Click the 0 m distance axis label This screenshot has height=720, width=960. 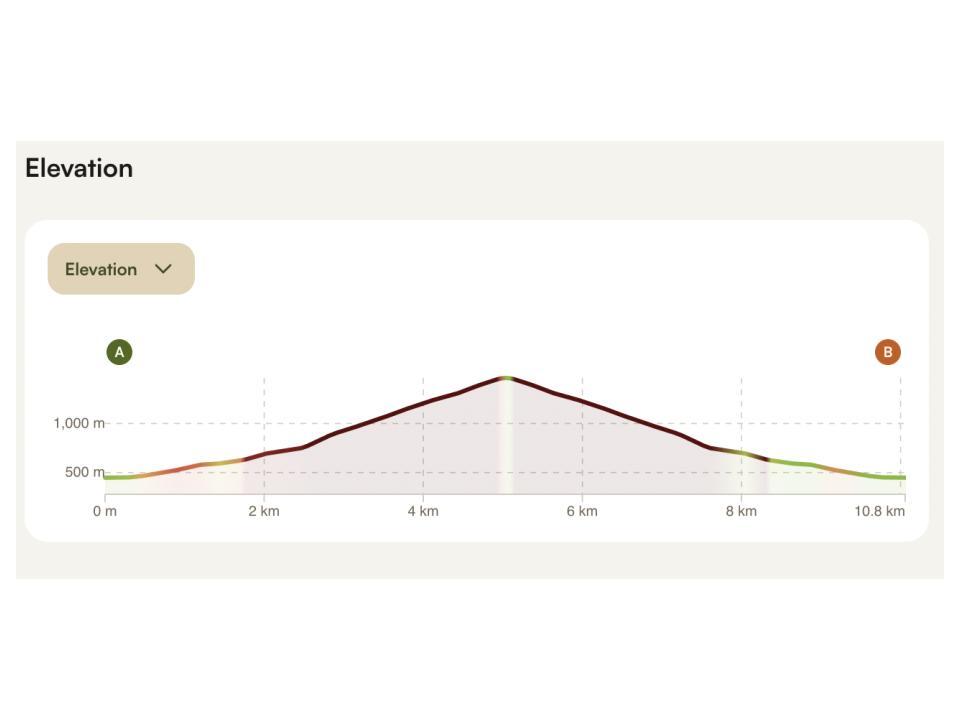[104, 511]
